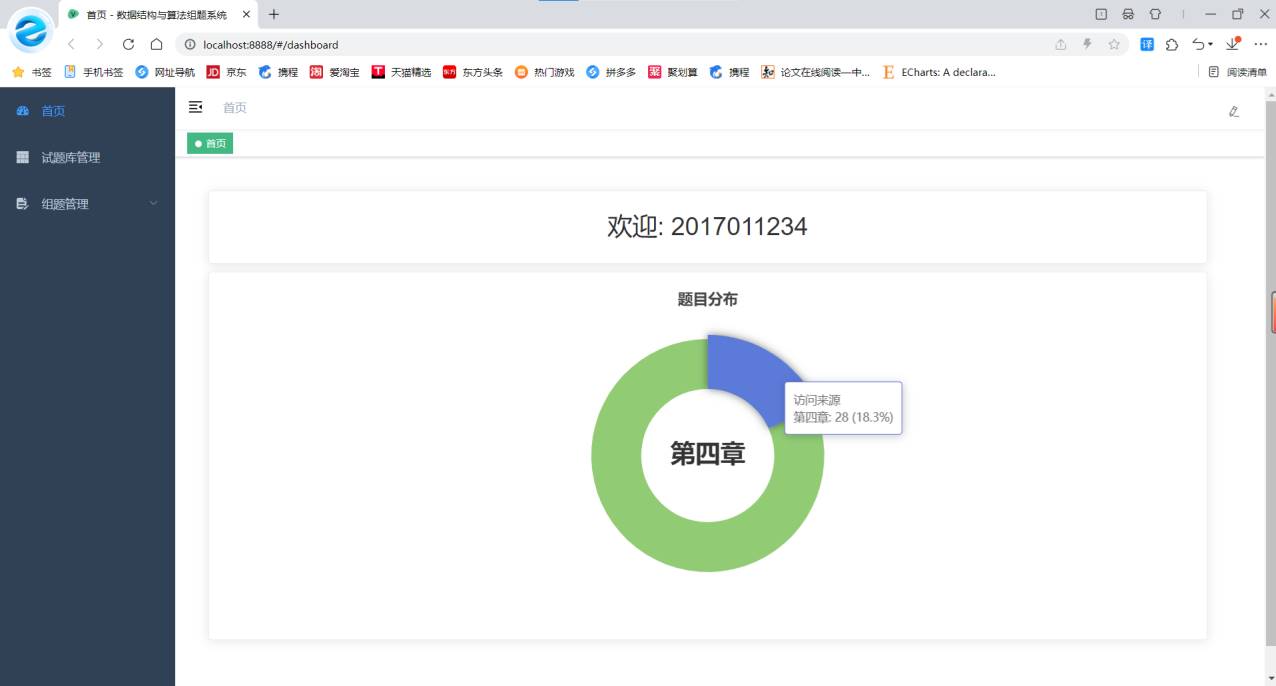Image resolution: width=1276 pixels, height=686 pixels.
Task: Go to browser home page icon
Action: coord(157,44)
